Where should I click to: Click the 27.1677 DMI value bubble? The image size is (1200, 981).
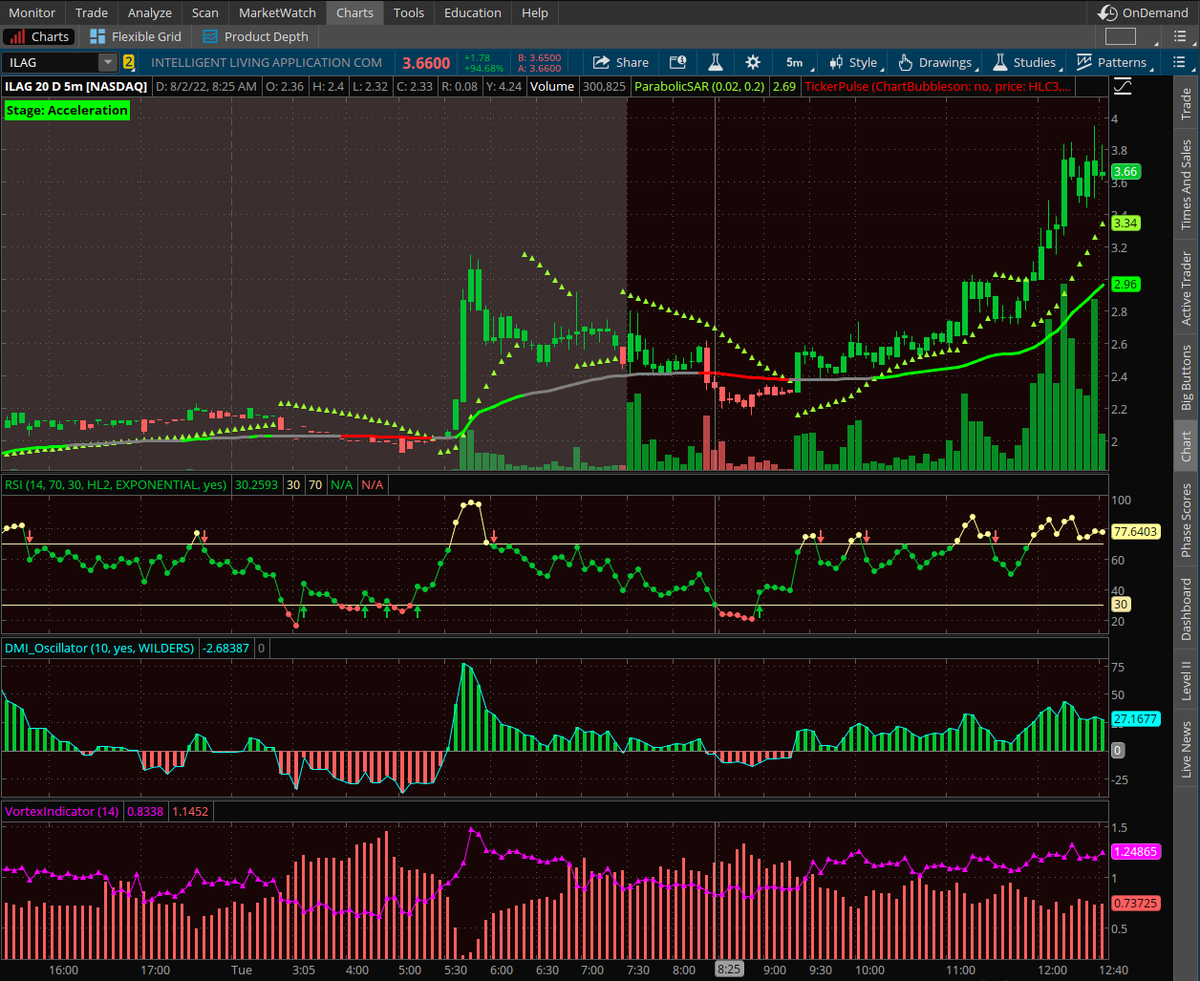click(1135, 719)
